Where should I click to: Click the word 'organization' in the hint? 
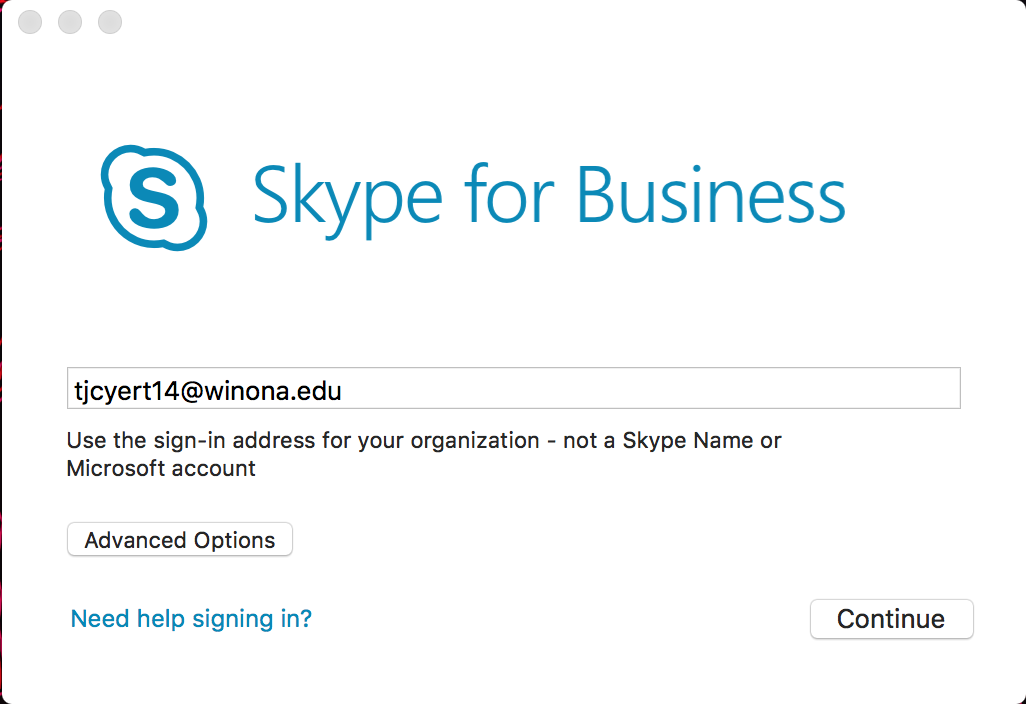474,441
